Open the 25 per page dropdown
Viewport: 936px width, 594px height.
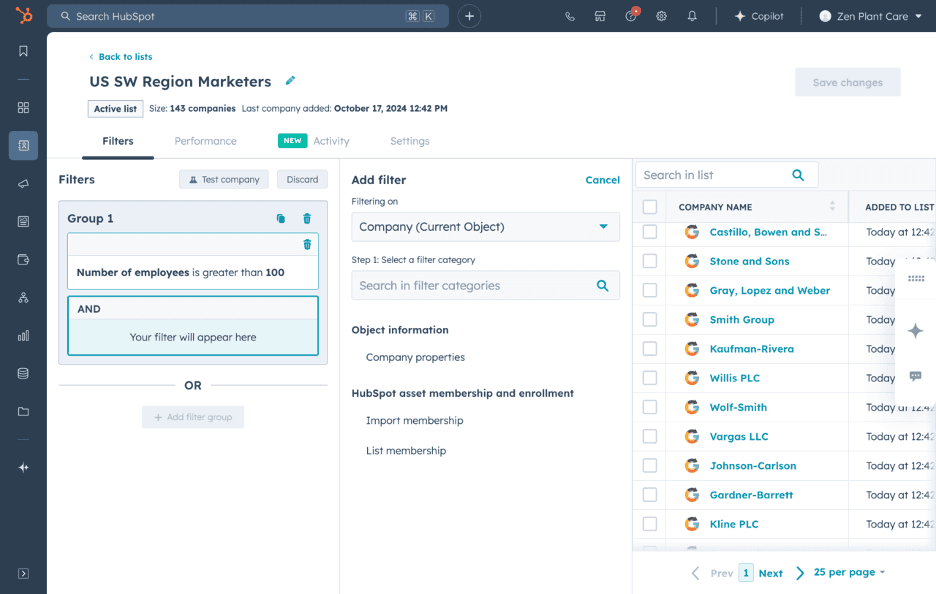pyautogui.click(x=845, y=572)
